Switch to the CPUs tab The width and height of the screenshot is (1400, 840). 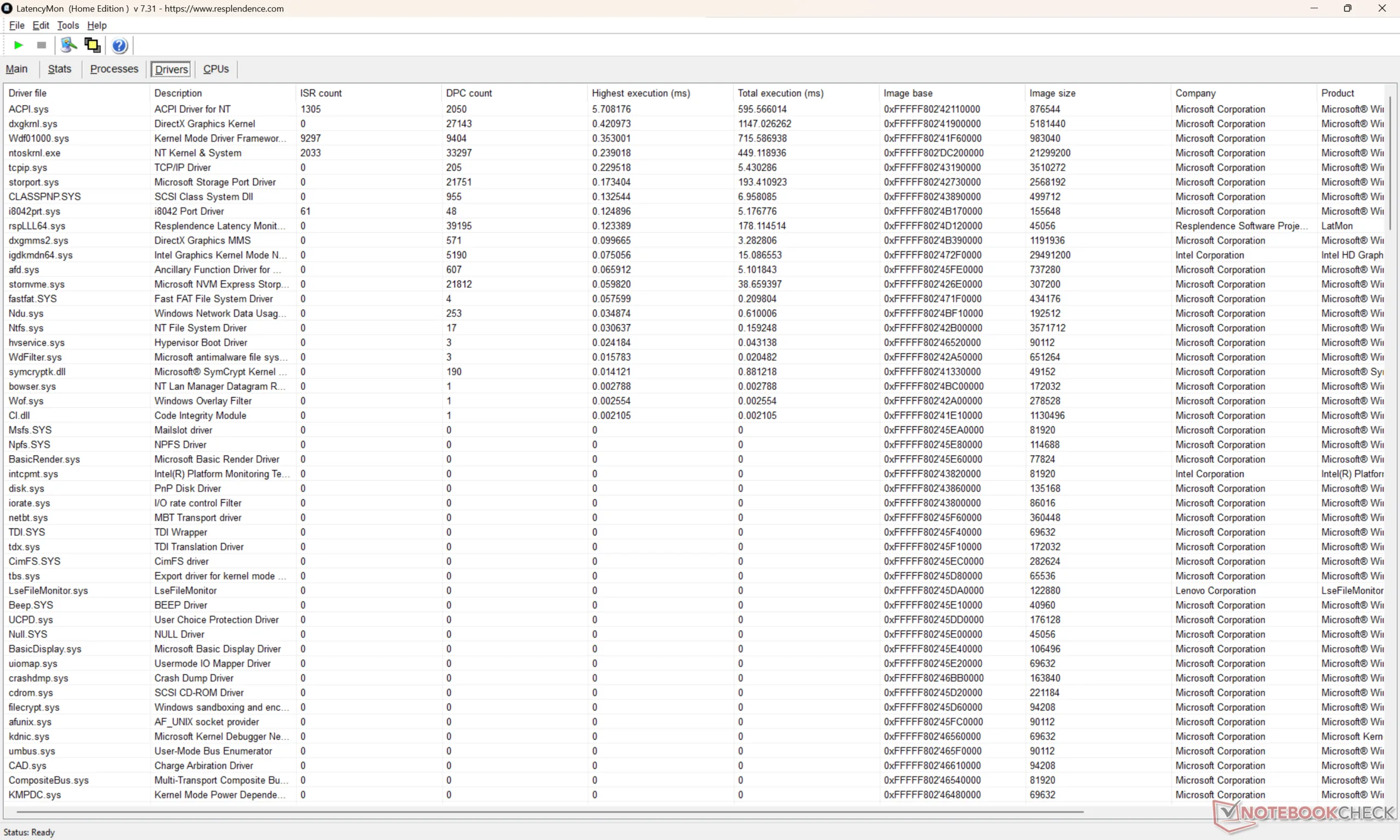point(215,69)
